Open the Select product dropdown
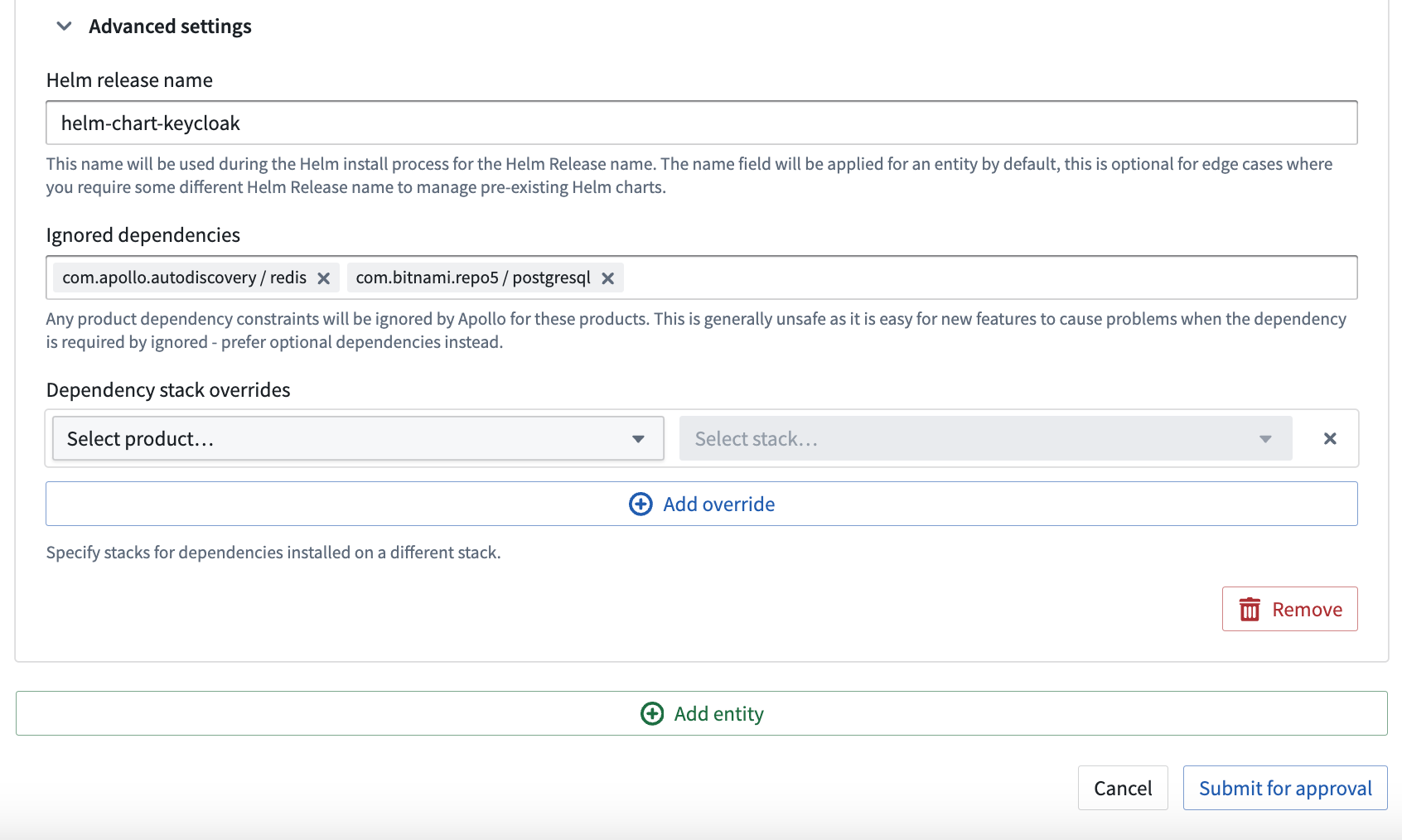 (358, 438)
